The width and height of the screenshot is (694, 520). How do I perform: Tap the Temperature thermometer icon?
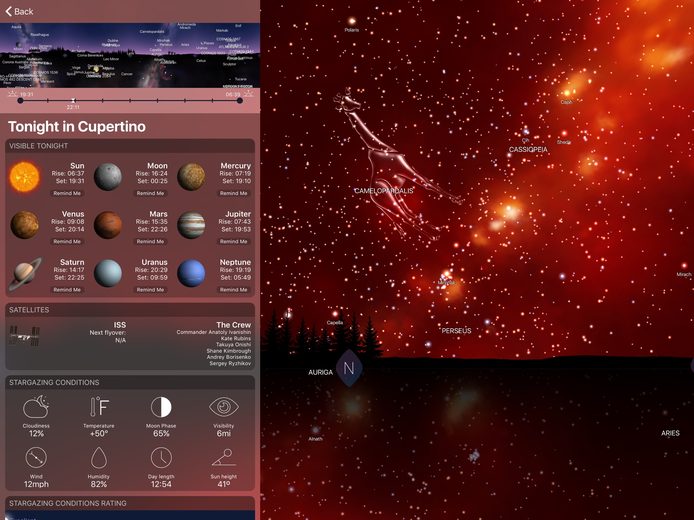coord(99,407)
